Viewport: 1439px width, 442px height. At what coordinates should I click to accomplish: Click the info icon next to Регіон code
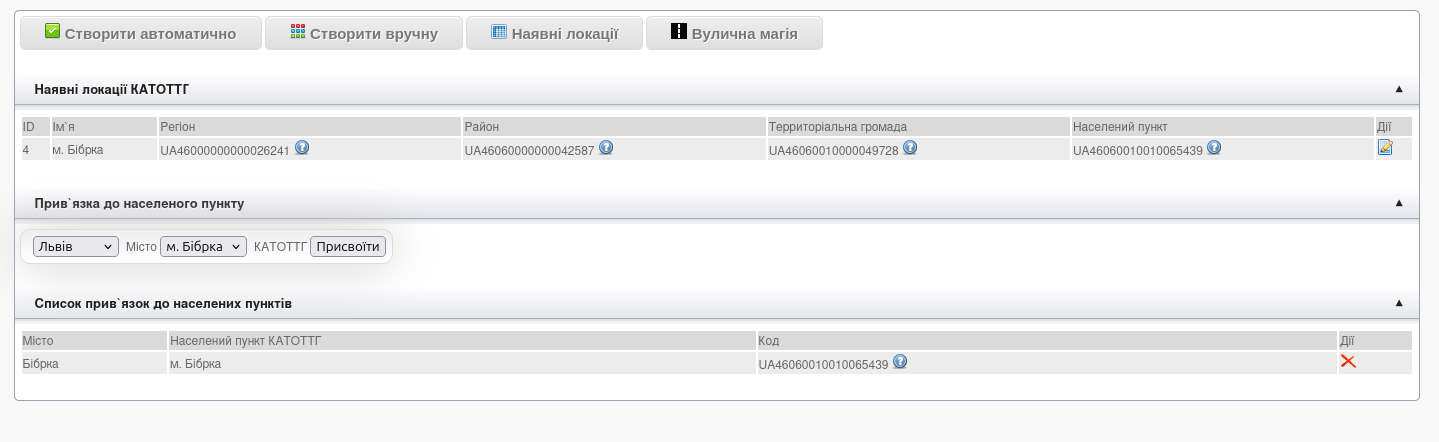coord(301,148)
